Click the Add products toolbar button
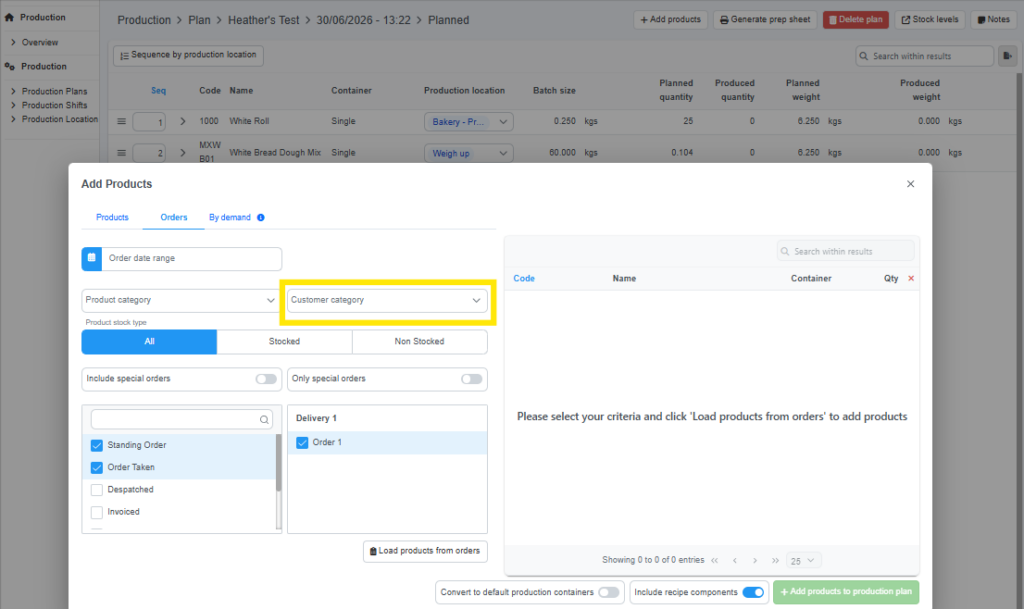 pos(671,20)
